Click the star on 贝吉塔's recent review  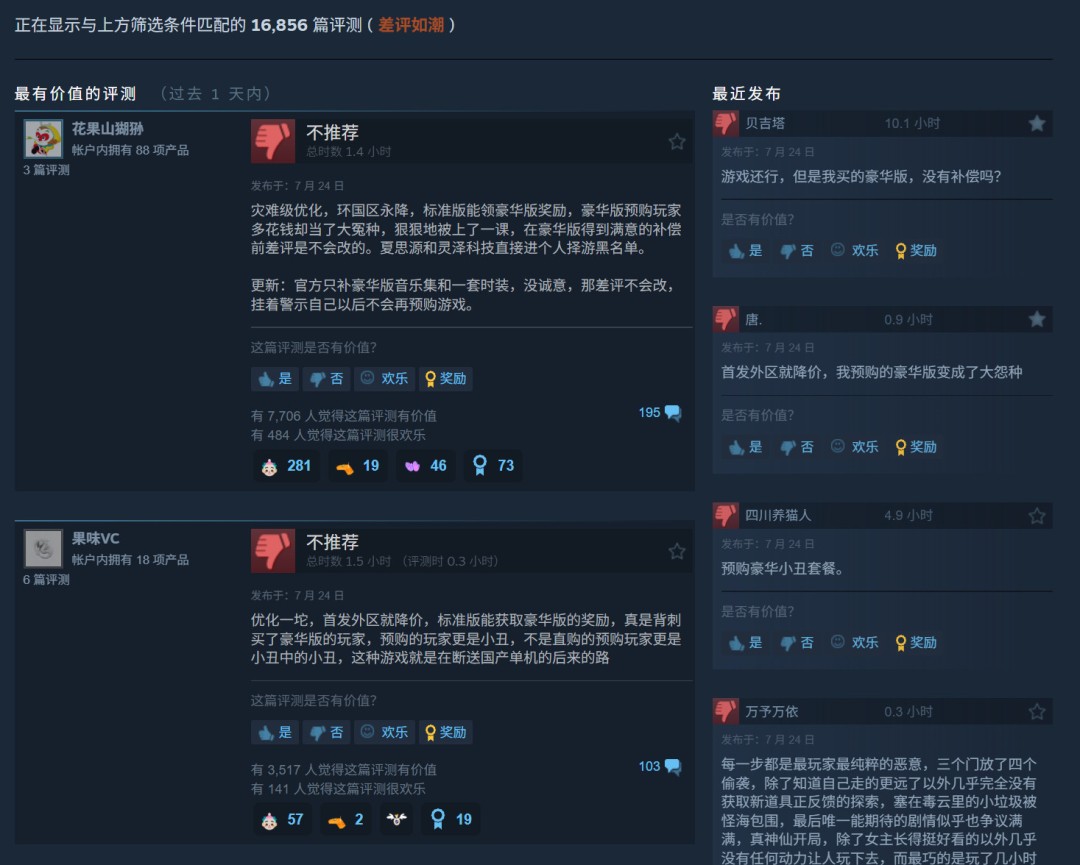coord(1037,123)
